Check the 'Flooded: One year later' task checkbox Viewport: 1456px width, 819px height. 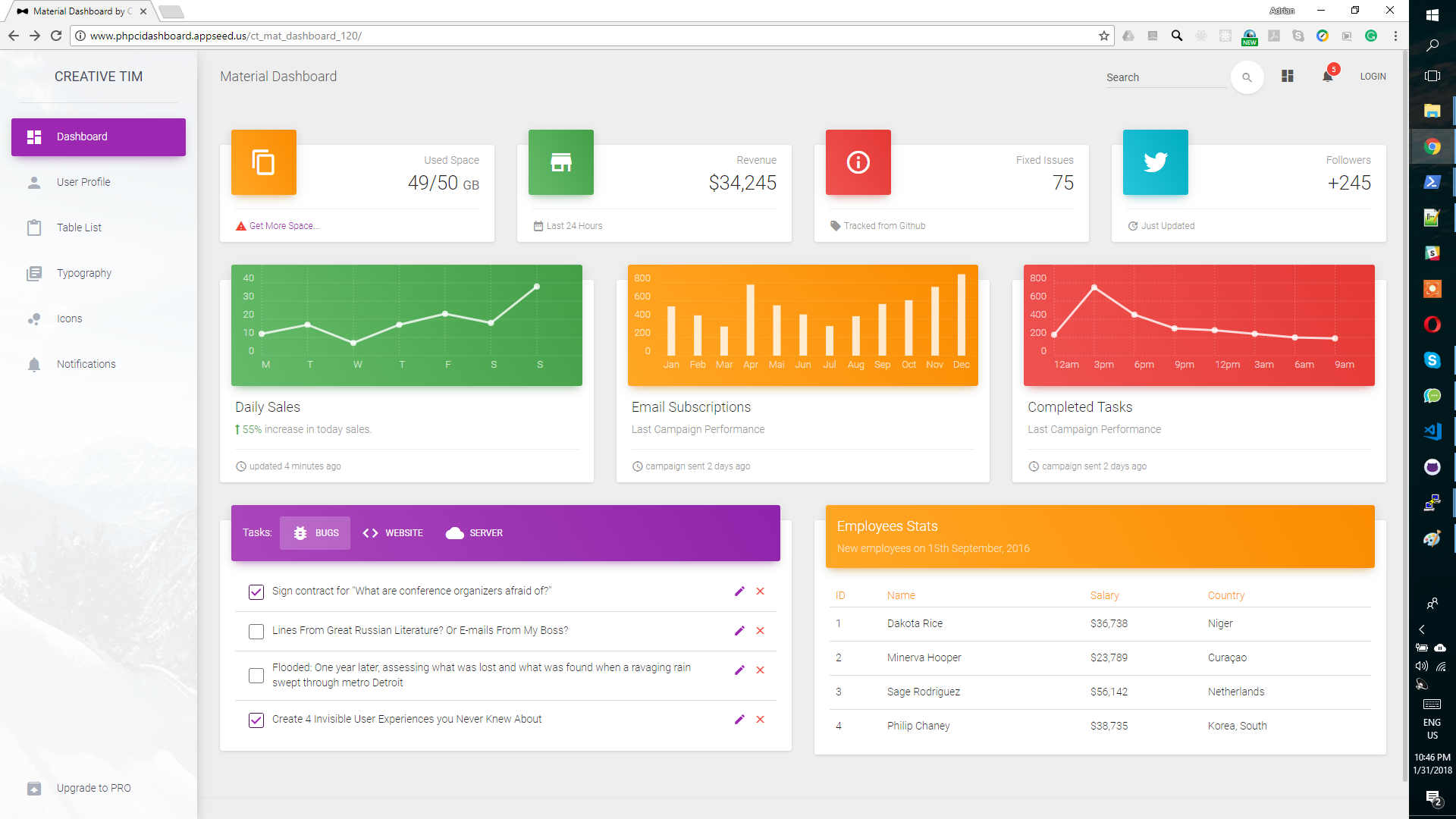[256, 675]
